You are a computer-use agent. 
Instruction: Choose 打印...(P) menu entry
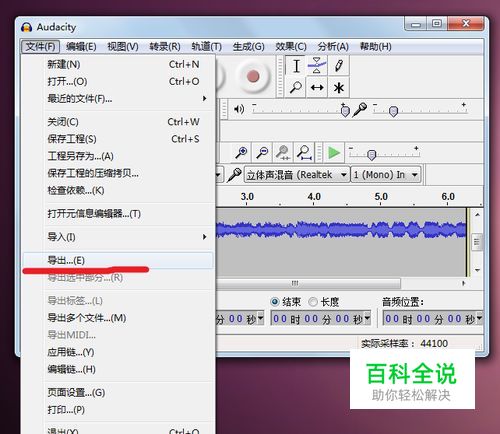point(118,410)
